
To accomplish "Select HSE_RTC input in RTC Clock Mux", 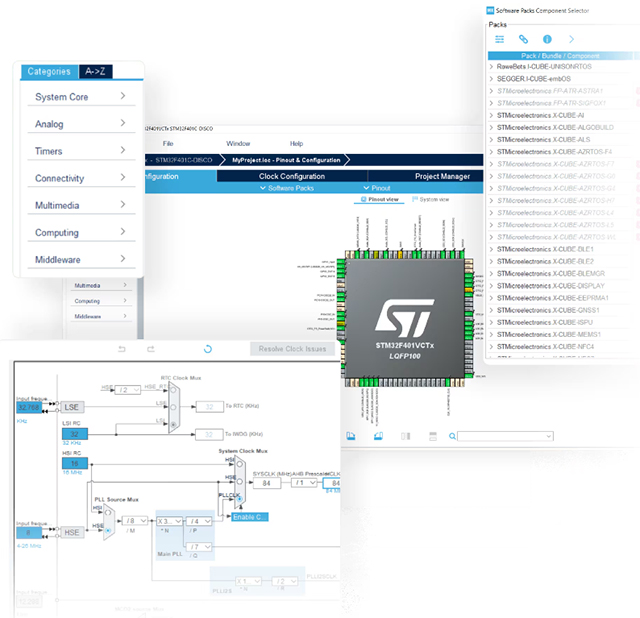I will (x=173, y=390).
